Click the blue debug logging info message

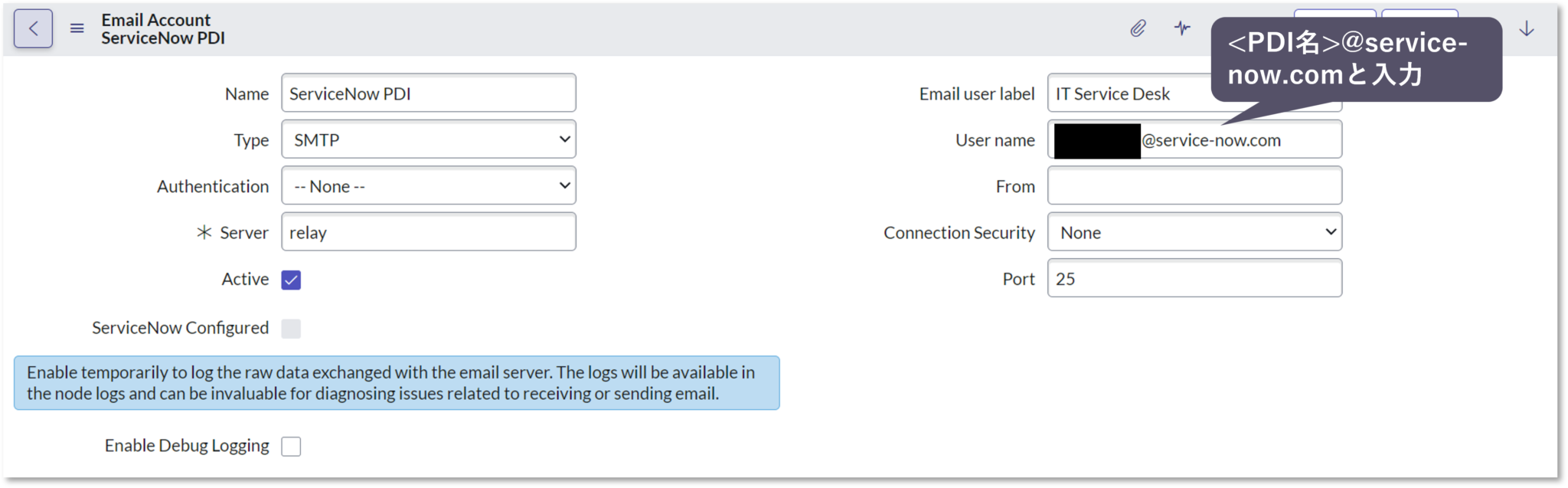pos(395,383)
